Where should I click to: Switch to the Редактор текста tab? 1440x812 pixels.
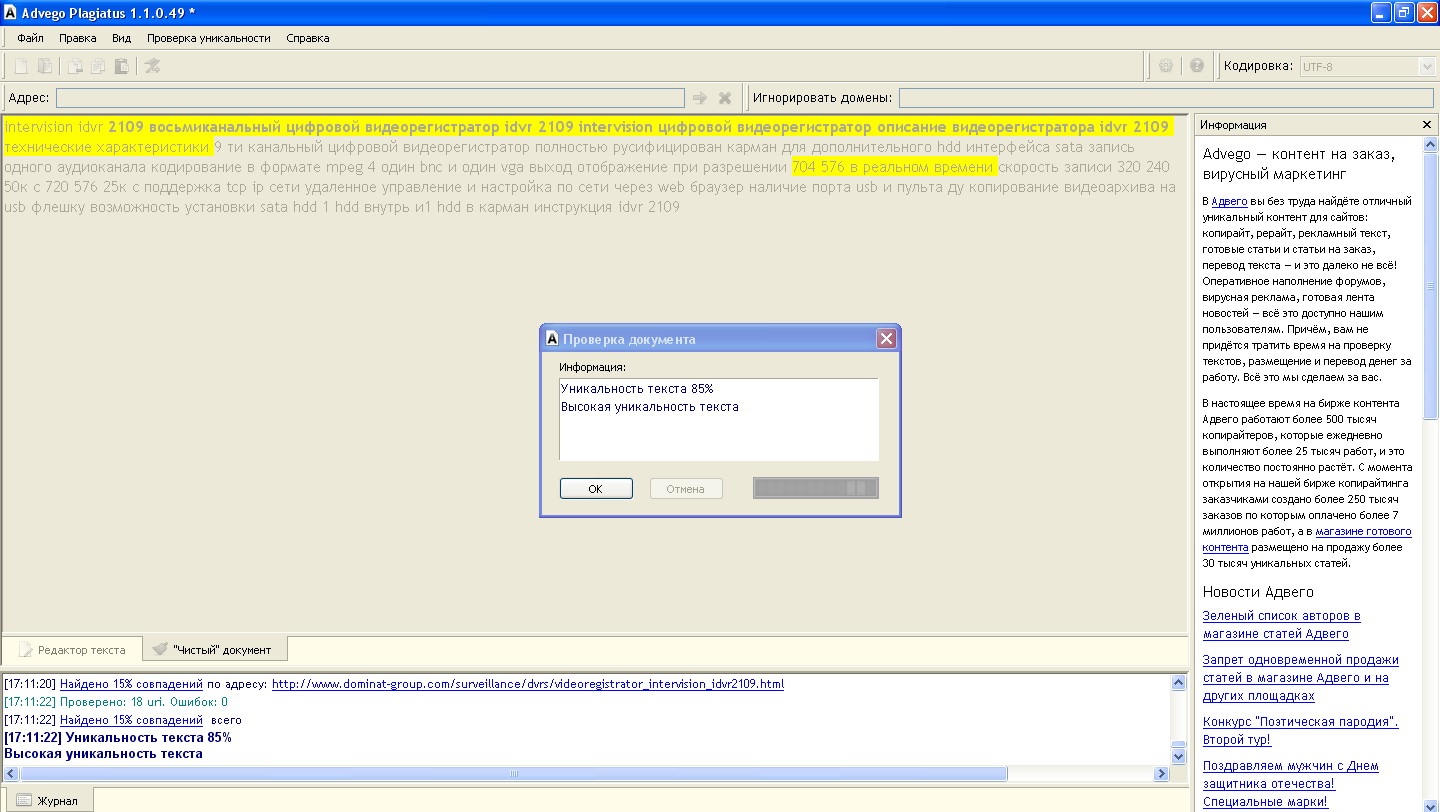click(x=72, y=649)
